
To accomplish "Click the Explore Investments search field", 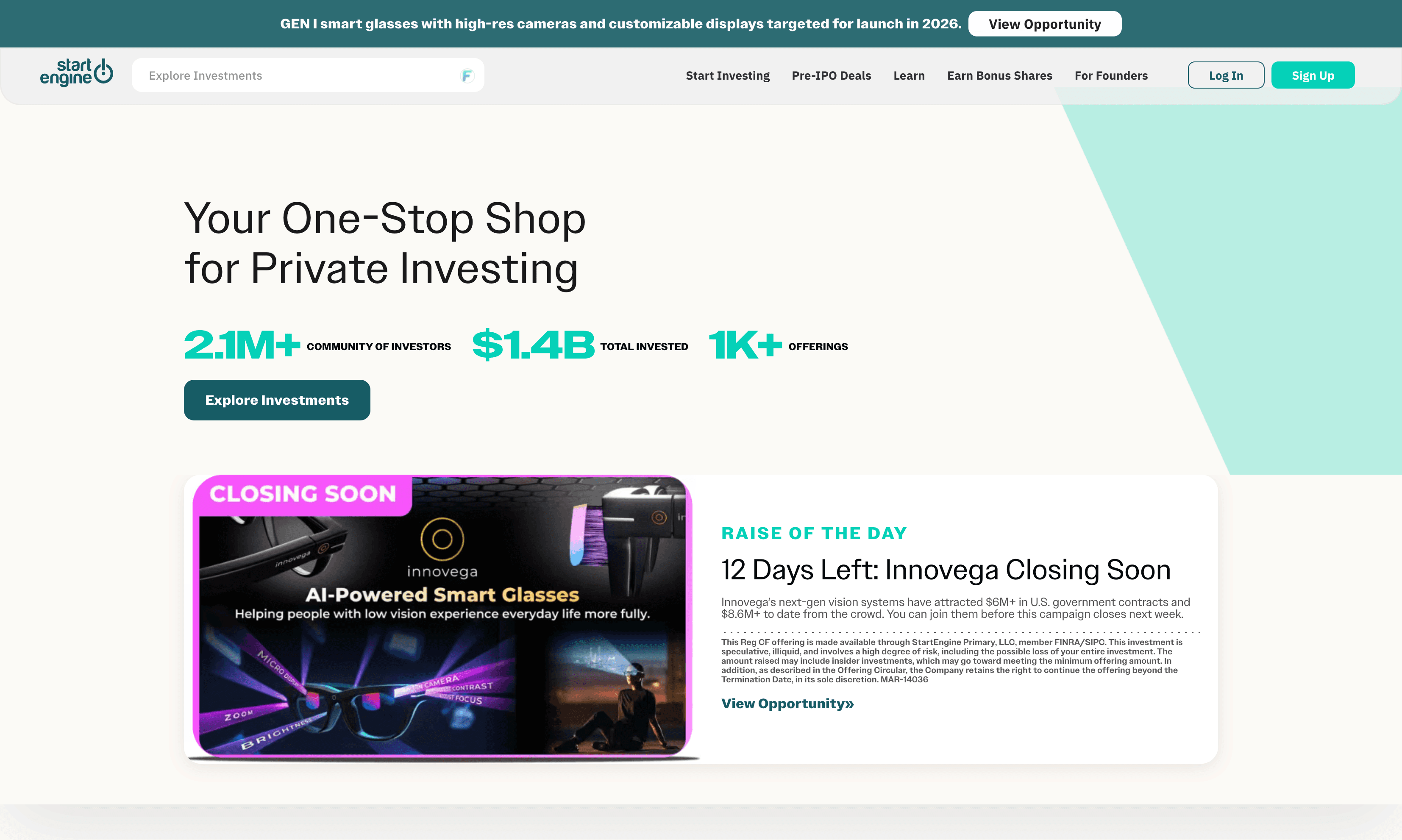I will (307, 75).
